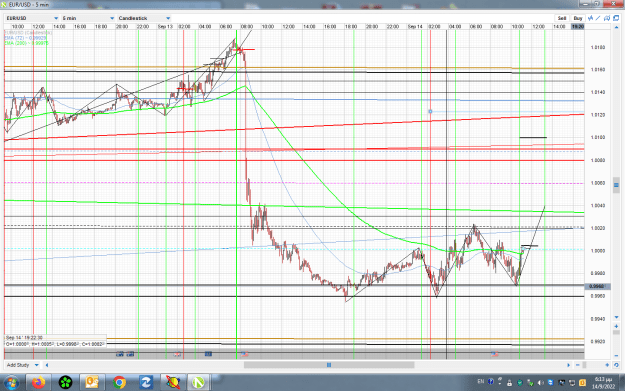The height and width of the screenshot is (391, 625).
Task: Click horizontal scroll left arrow
Action: [x=47, y=365]
